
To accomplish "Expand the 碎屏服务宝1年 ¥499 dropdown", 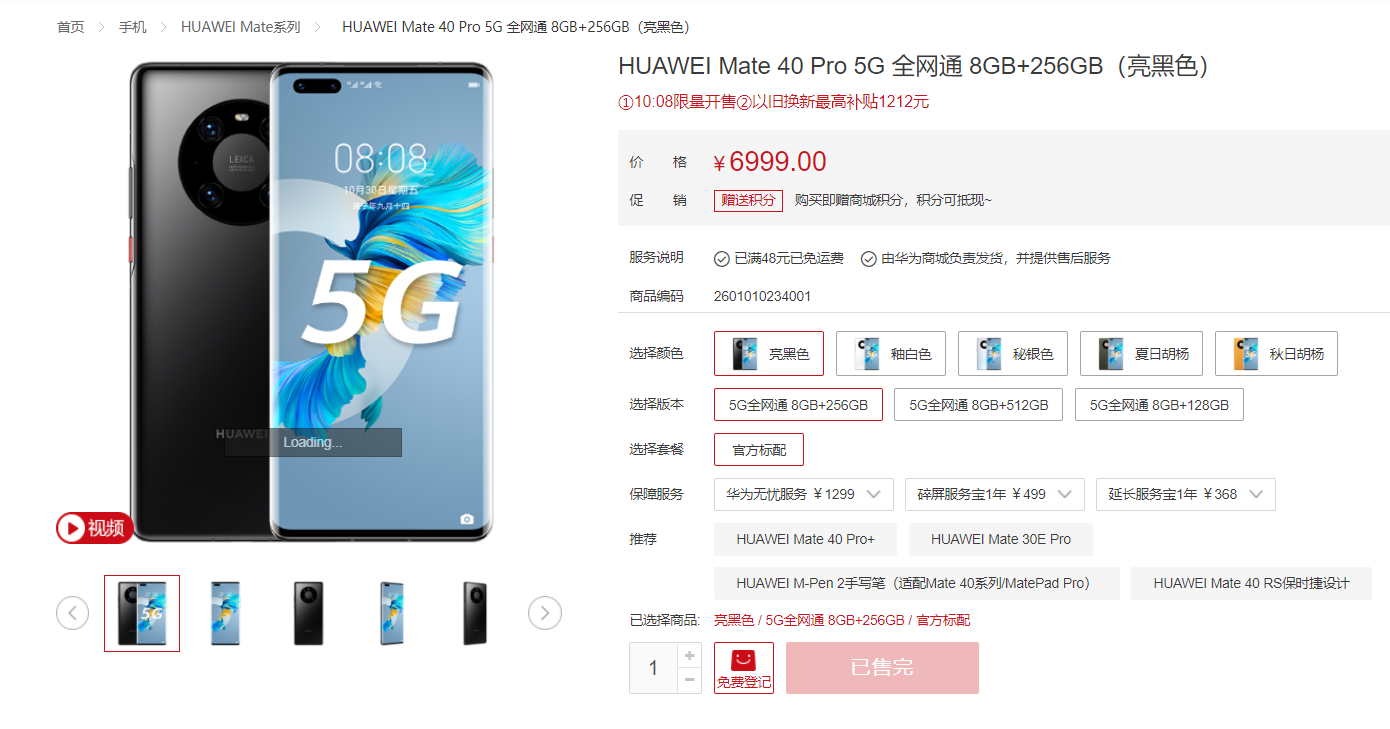I will [x=995, y=494].
